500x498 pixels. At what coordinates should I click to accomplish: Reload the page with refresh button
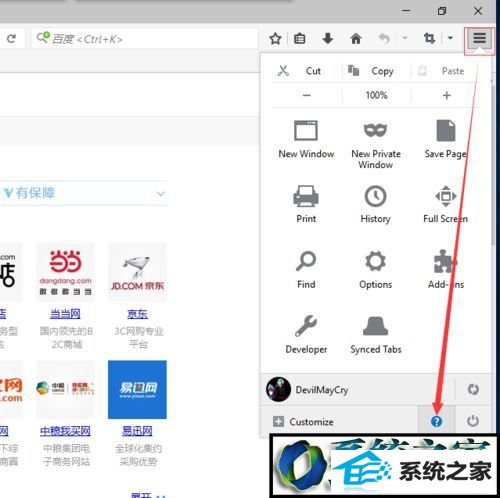[11, 39]
